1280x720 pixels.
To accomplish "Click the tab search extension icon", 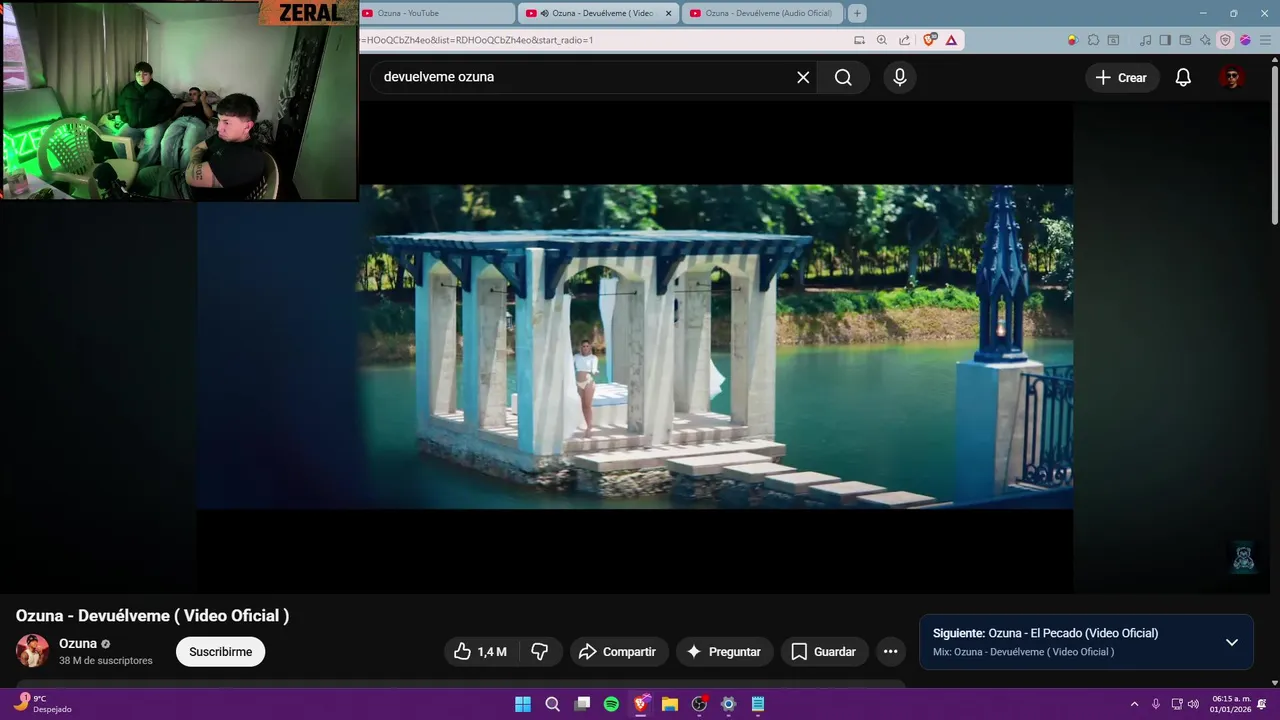I will (x=1113, y=40).
